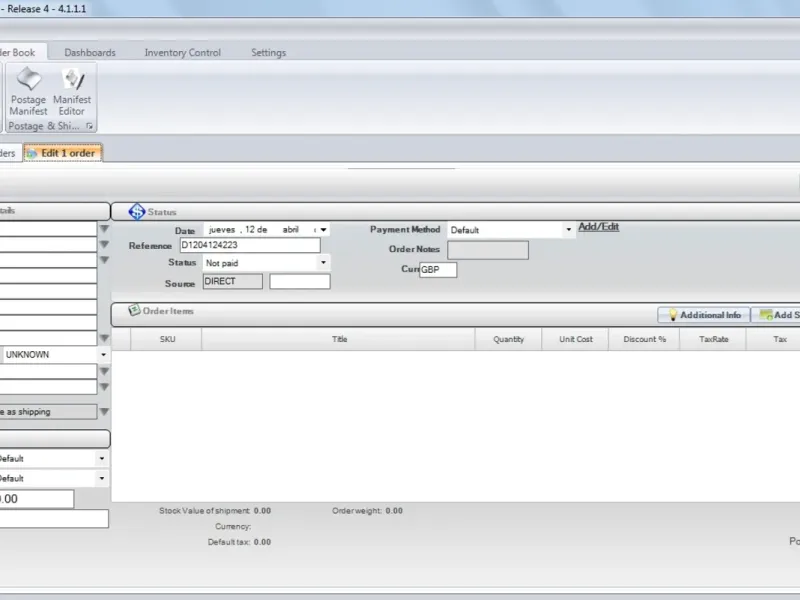The height and width of the screenshot is (600, 800).
Task: Open the Settings ribbon tab
Action: pyautogui.click(x=268, y=53)
